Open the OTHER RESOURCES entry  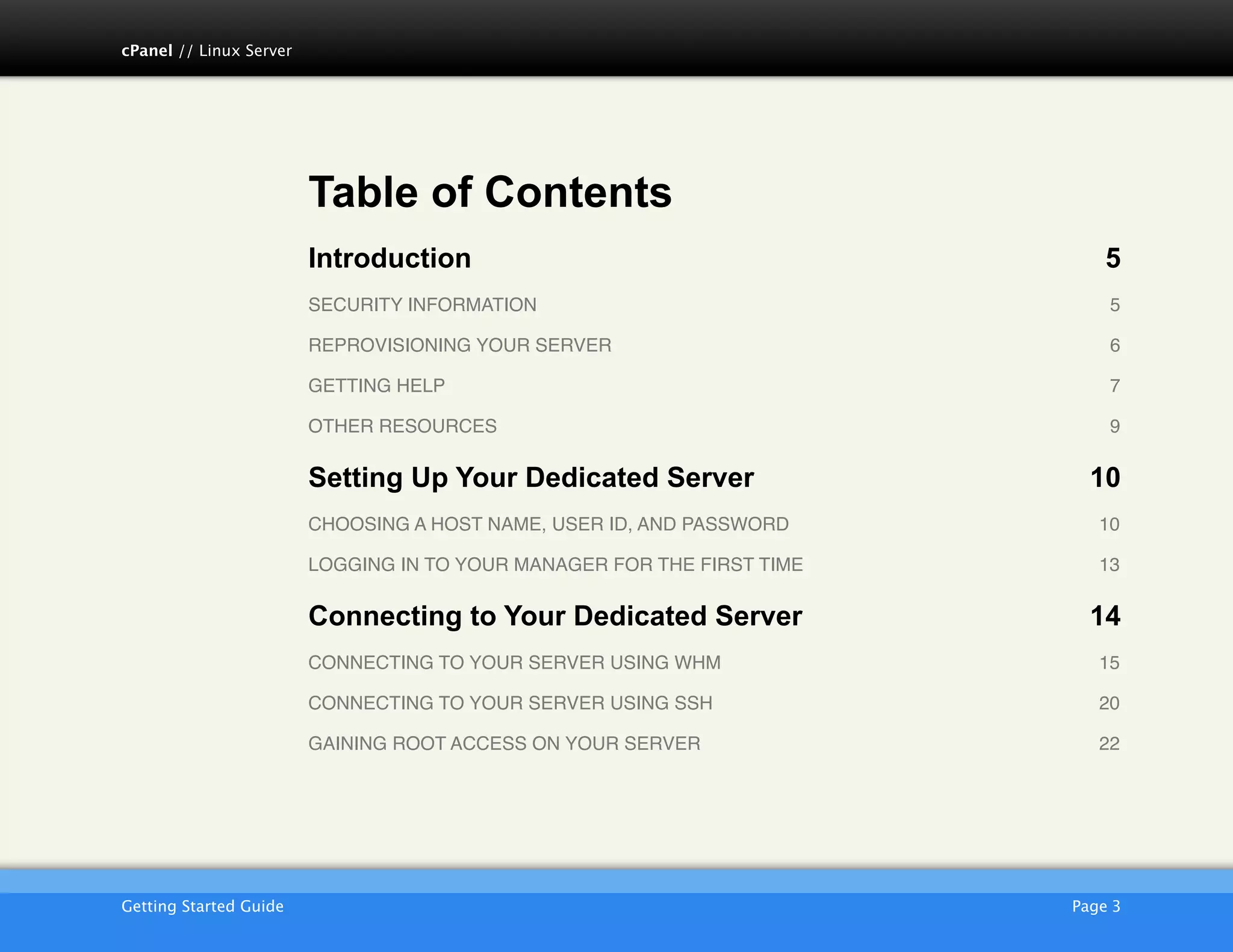[402, 426]
